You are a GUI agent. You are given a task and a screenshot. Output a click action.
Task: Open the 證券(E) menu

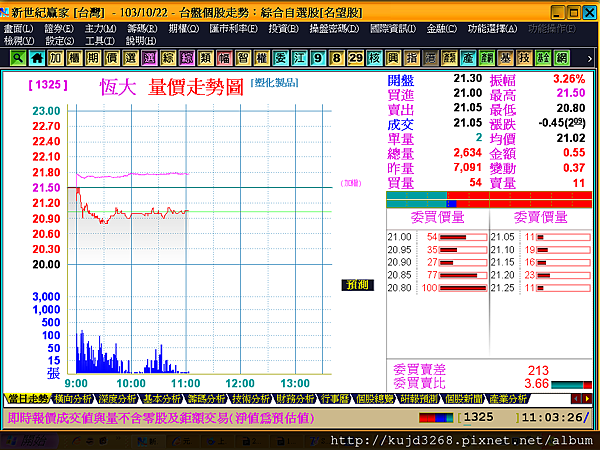pos(59,29)
